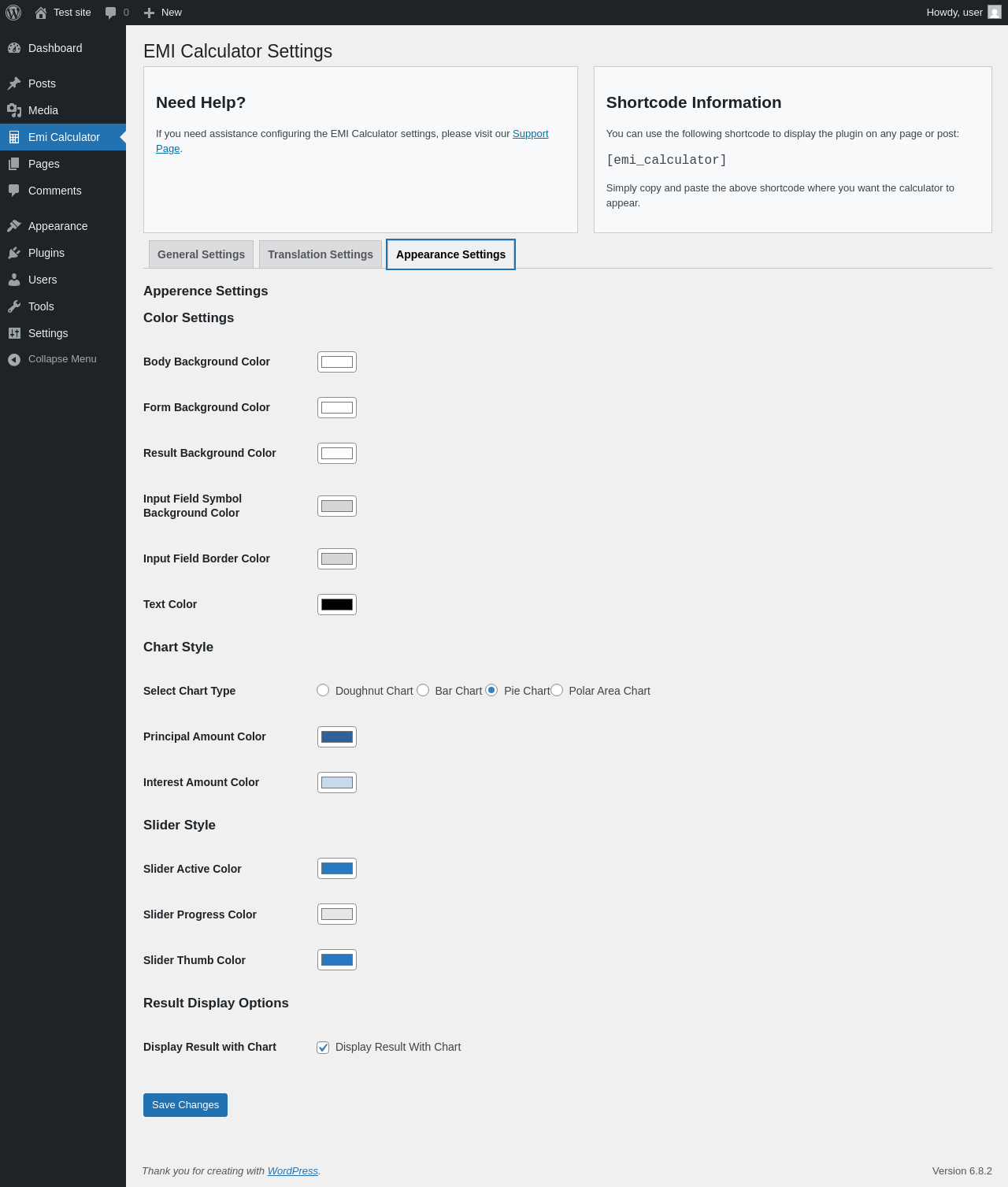
Task: Click the Posts pin icon
Action: tap(14, 83)
